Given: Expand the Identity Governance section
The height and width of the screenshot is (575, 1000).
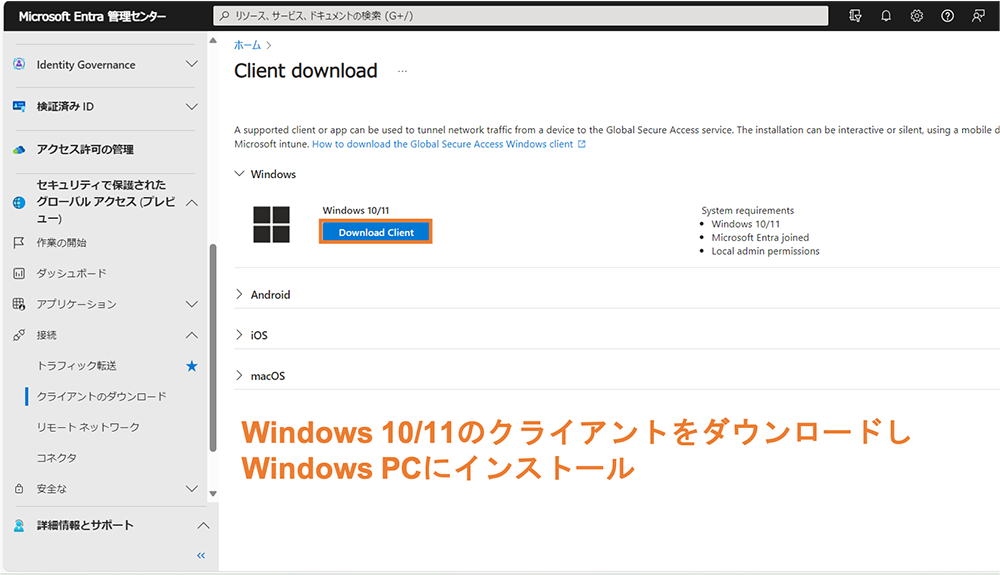Looking at the screenshot, I should [191, 64].
